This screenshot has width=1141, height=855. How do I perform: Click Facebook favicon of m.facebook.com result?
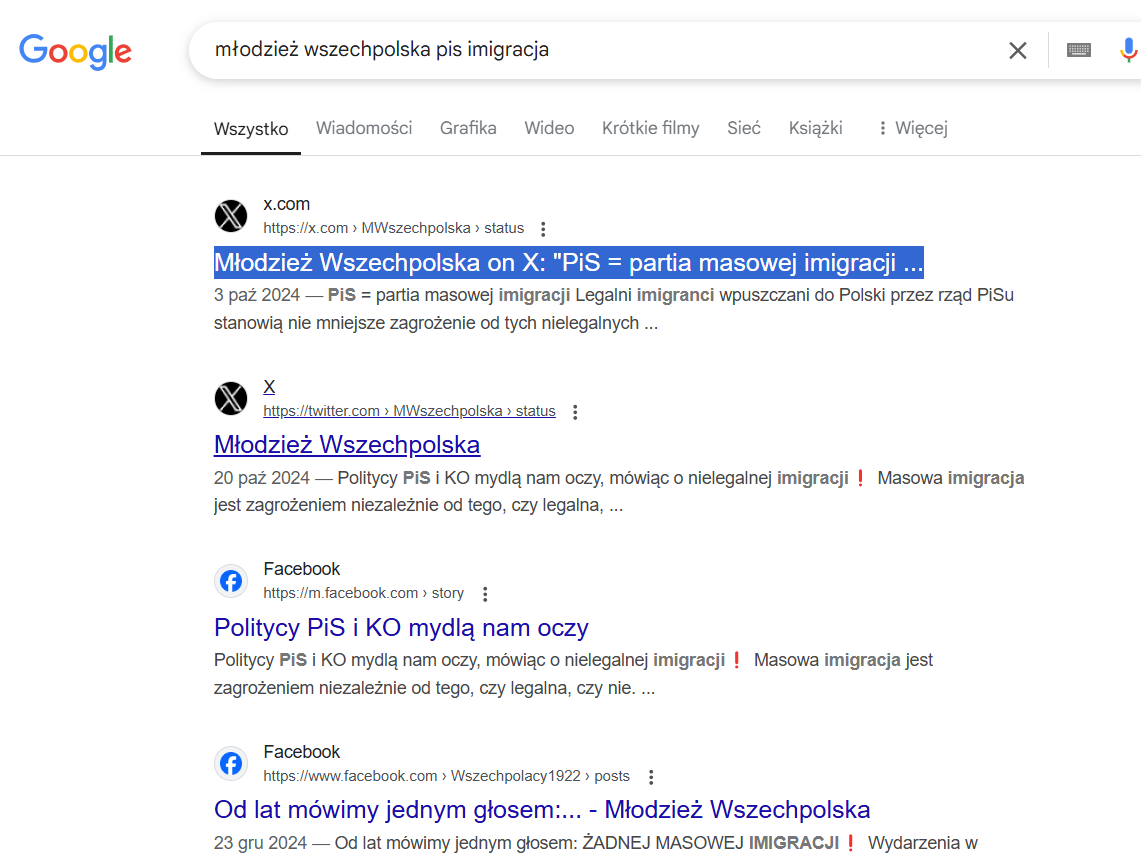(x=231, y=581)
